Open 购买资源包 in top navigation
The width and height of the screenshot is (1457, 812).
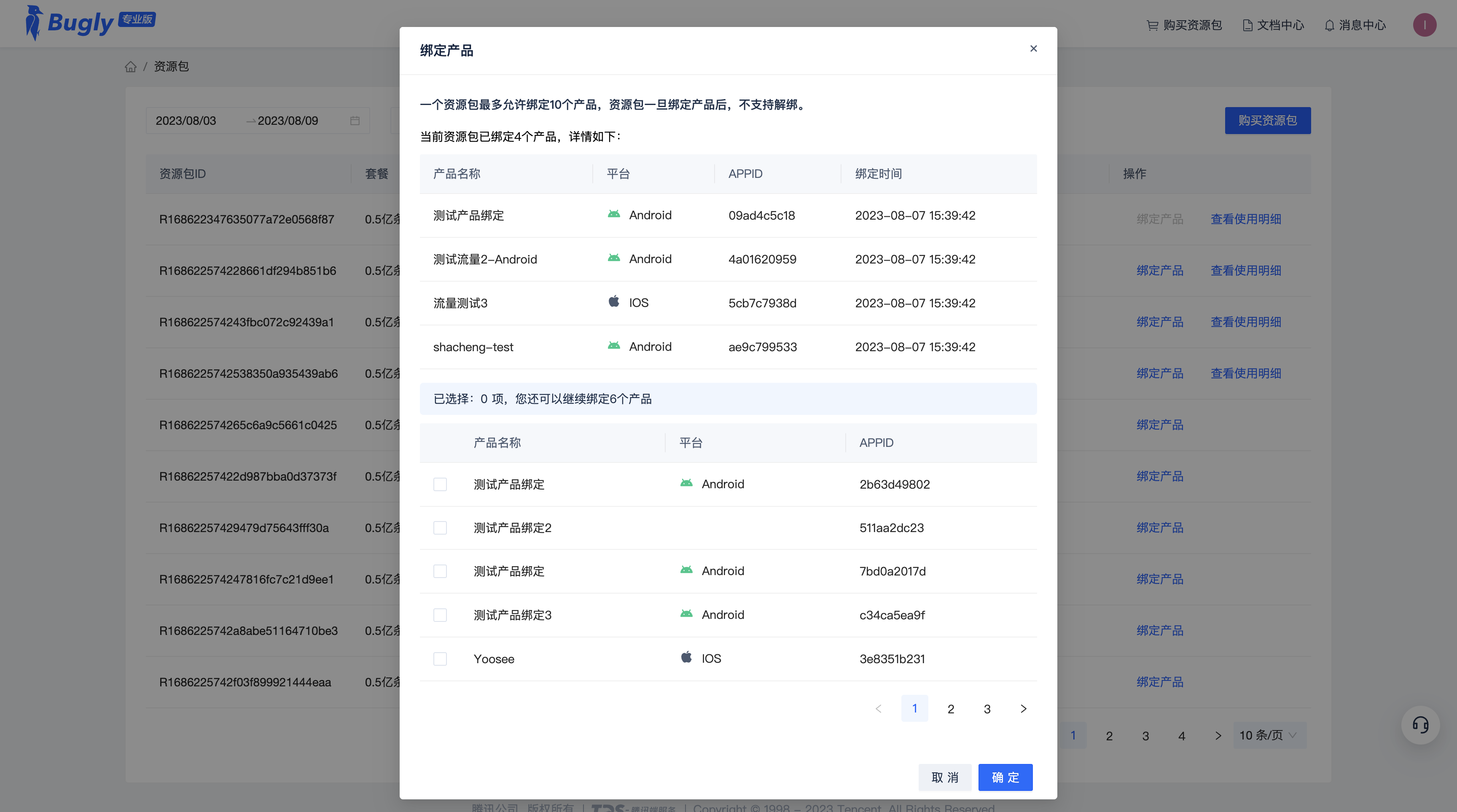pyautogui.click(x=1184, y=25)
